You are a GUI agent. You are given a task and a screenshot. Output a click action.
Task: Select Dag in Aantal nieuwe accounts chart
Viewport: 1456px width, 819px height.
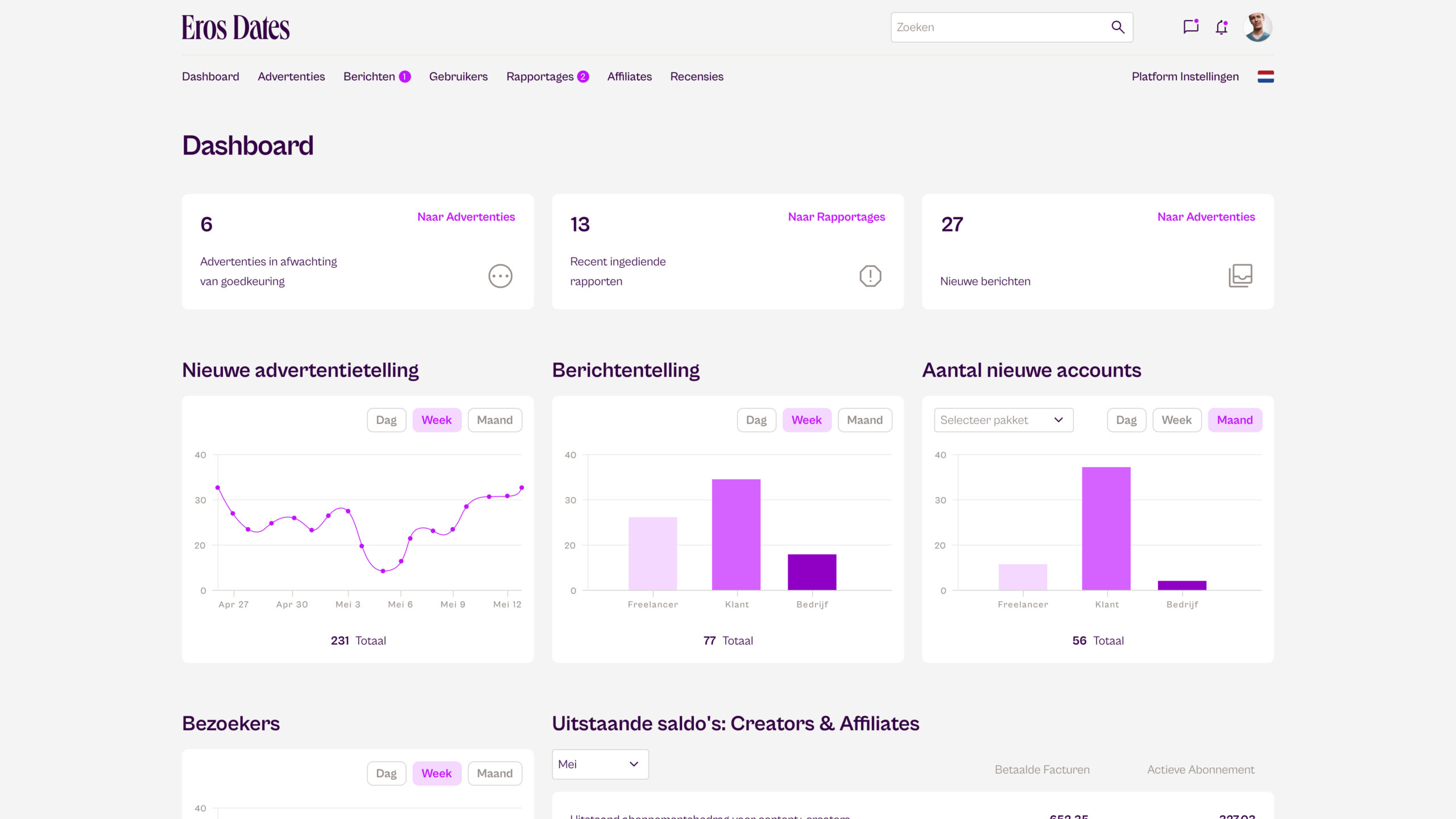1126,420
